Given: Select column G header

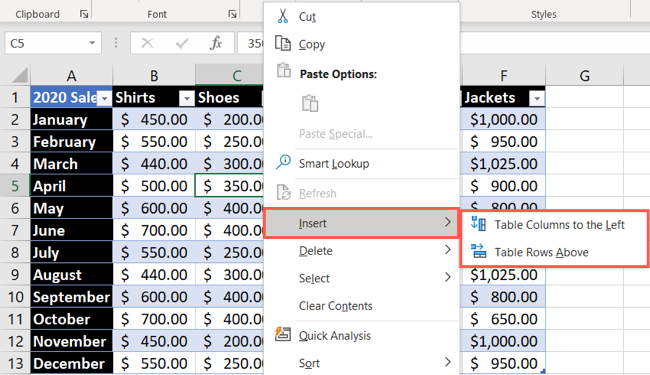Looking at the screenshot, I should pos(585,75).
